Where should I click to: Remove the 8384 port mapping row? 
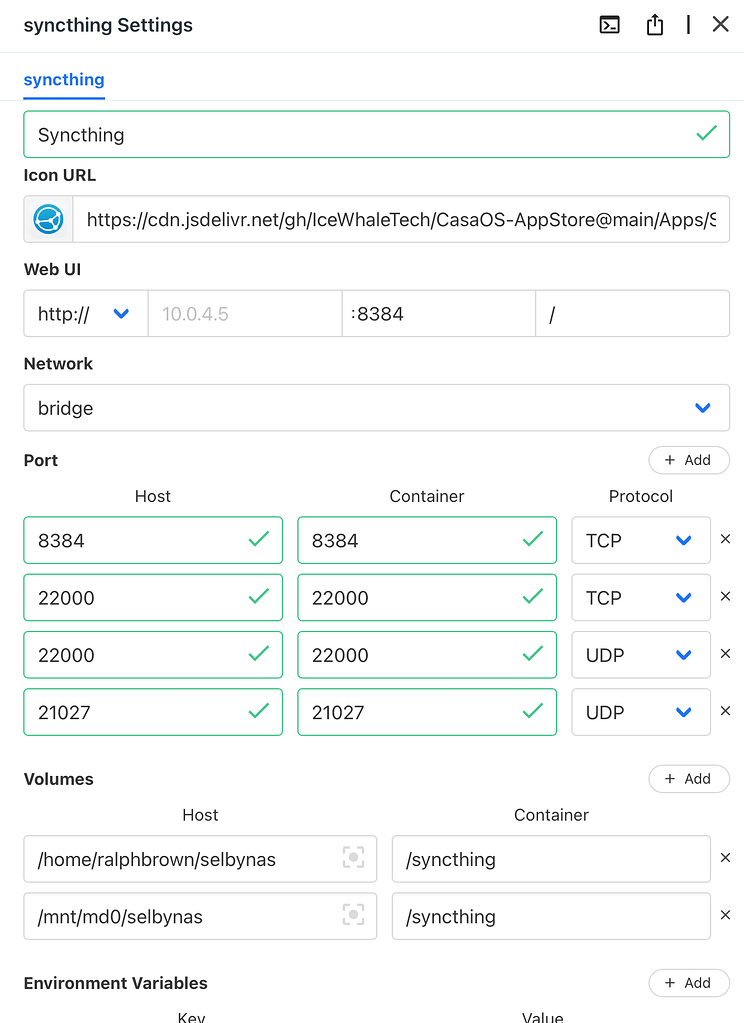[x=725, y=540]
